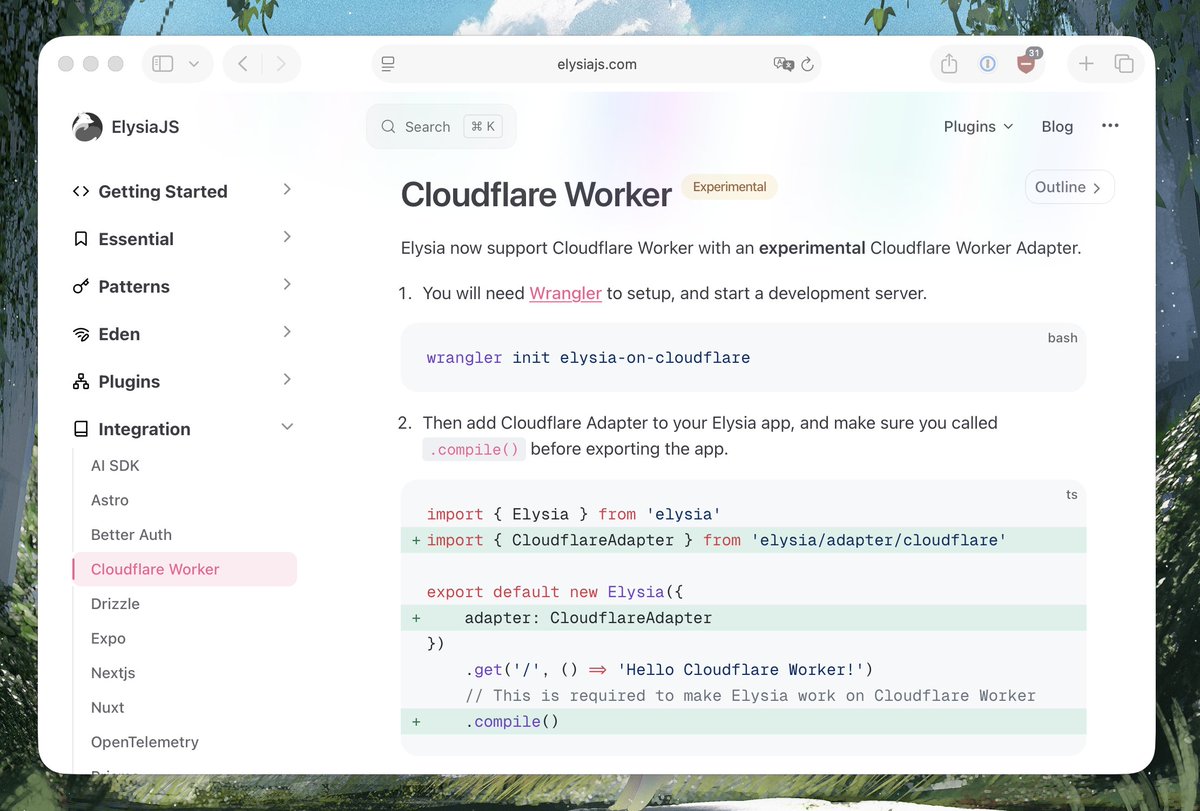This screenshot has width=1200, height=811.
Task: Click the inline .compile() code text
Action: (x=474, y=449)
